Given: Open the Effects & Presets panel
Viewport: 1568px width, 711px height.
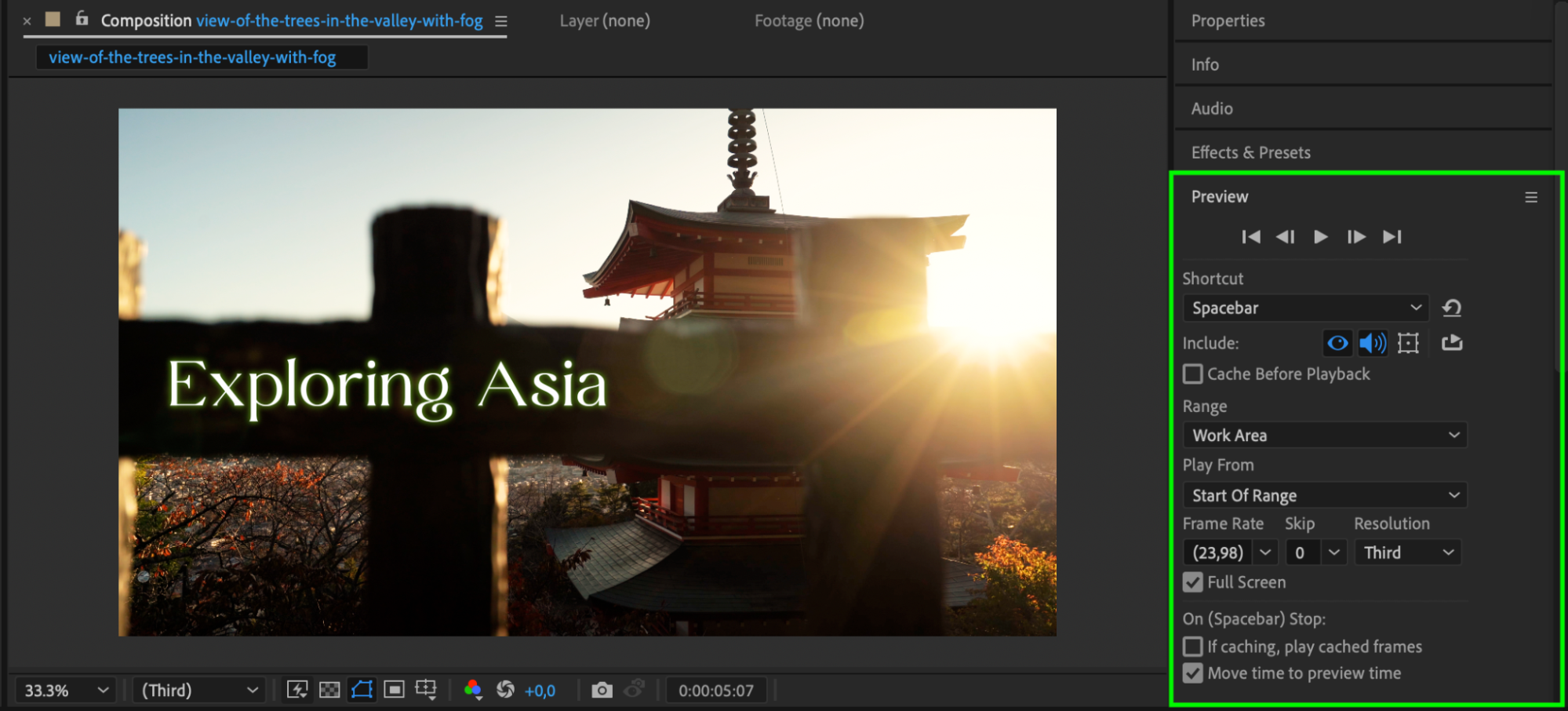Looking at the screenshot, I should (x=1250, y=152).
